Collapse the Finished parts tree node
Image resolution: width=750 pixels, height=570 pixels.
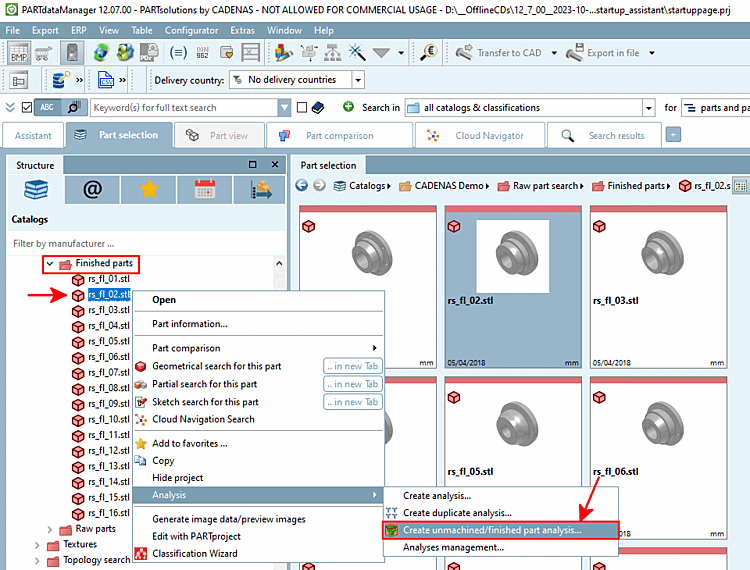click(x=50, y=263)
